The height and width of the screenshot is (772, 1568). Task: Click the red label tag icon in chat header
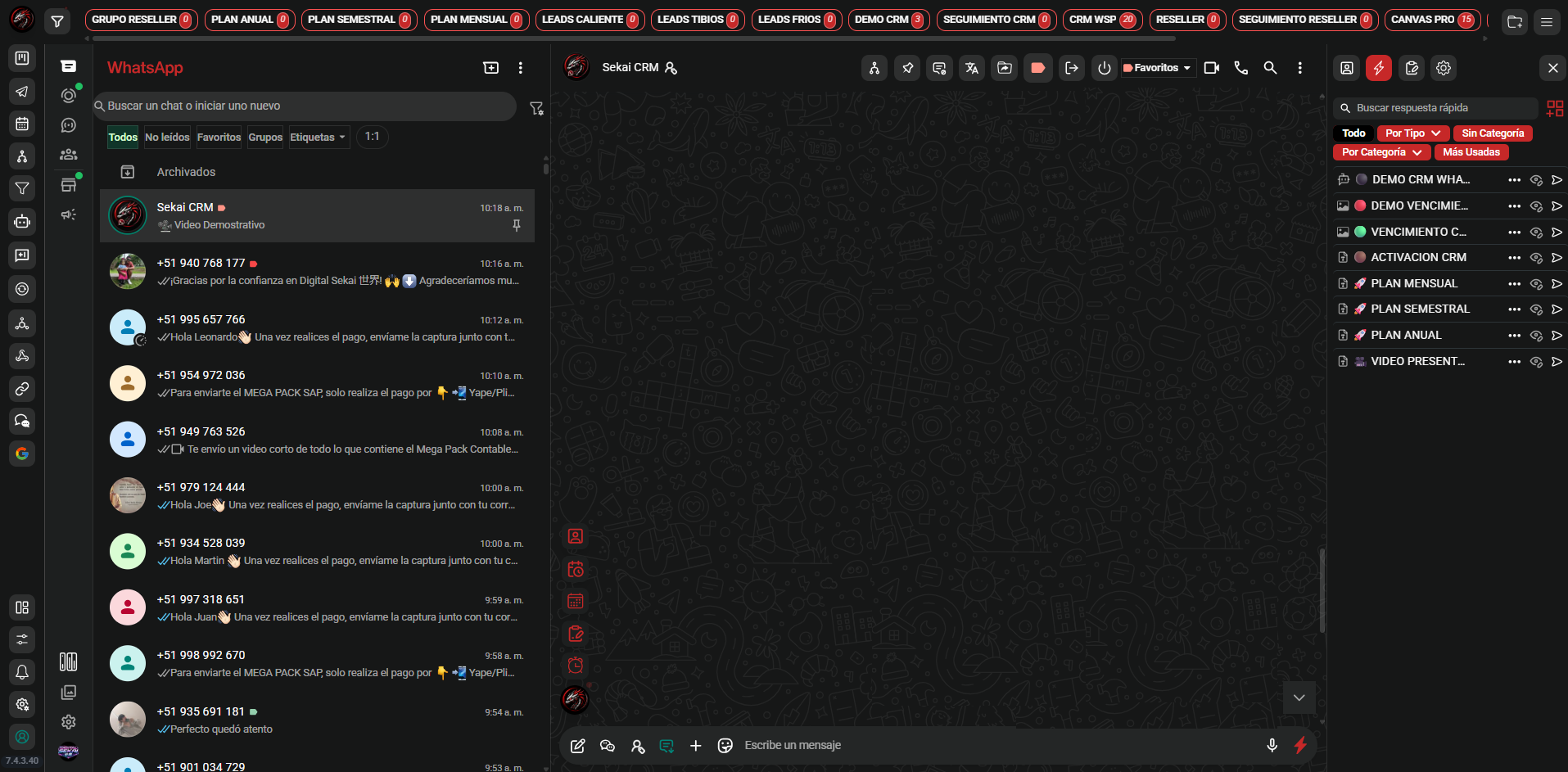point(1037,68)
